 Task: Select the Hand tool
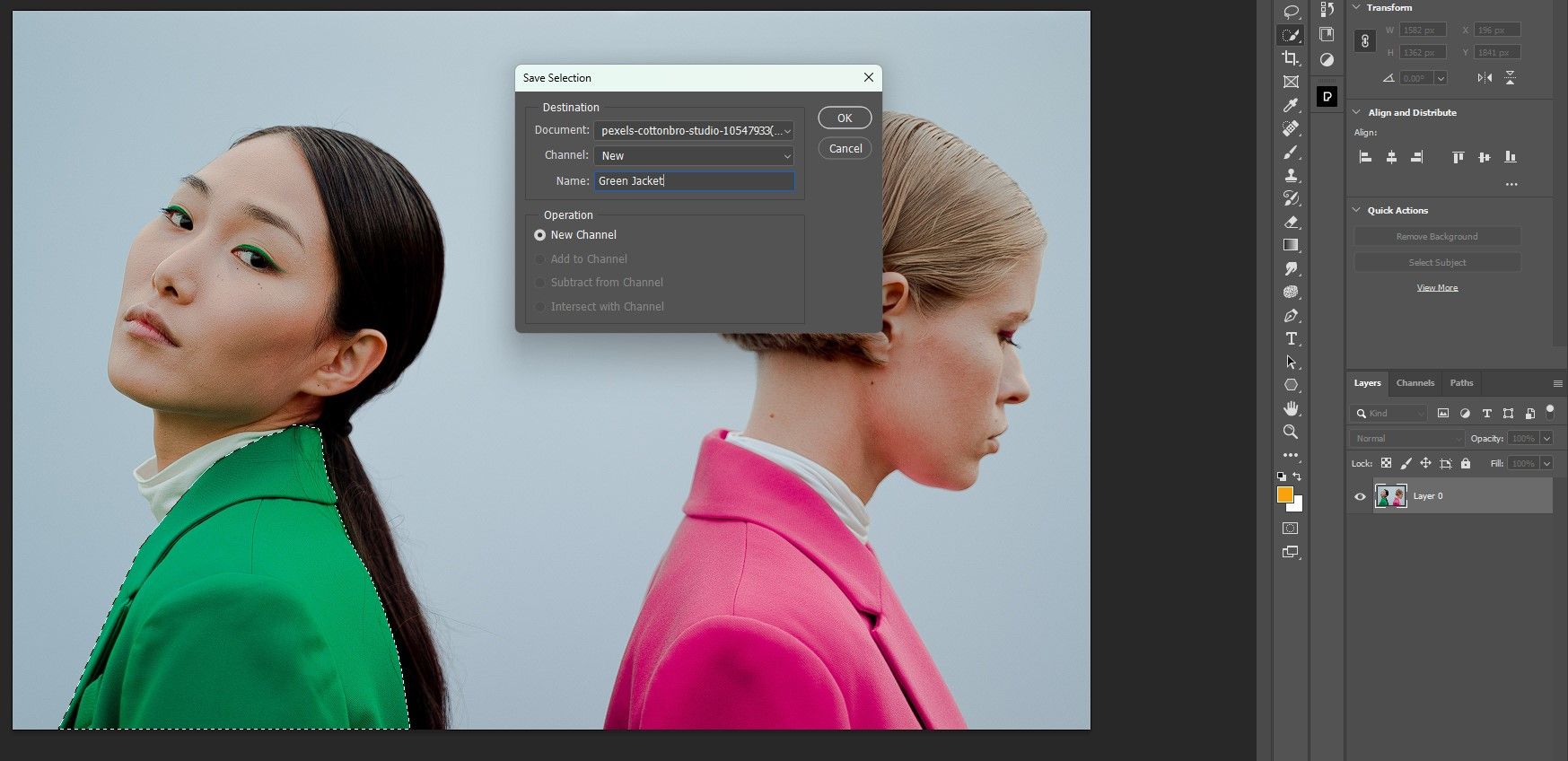tap(1291, 408)
